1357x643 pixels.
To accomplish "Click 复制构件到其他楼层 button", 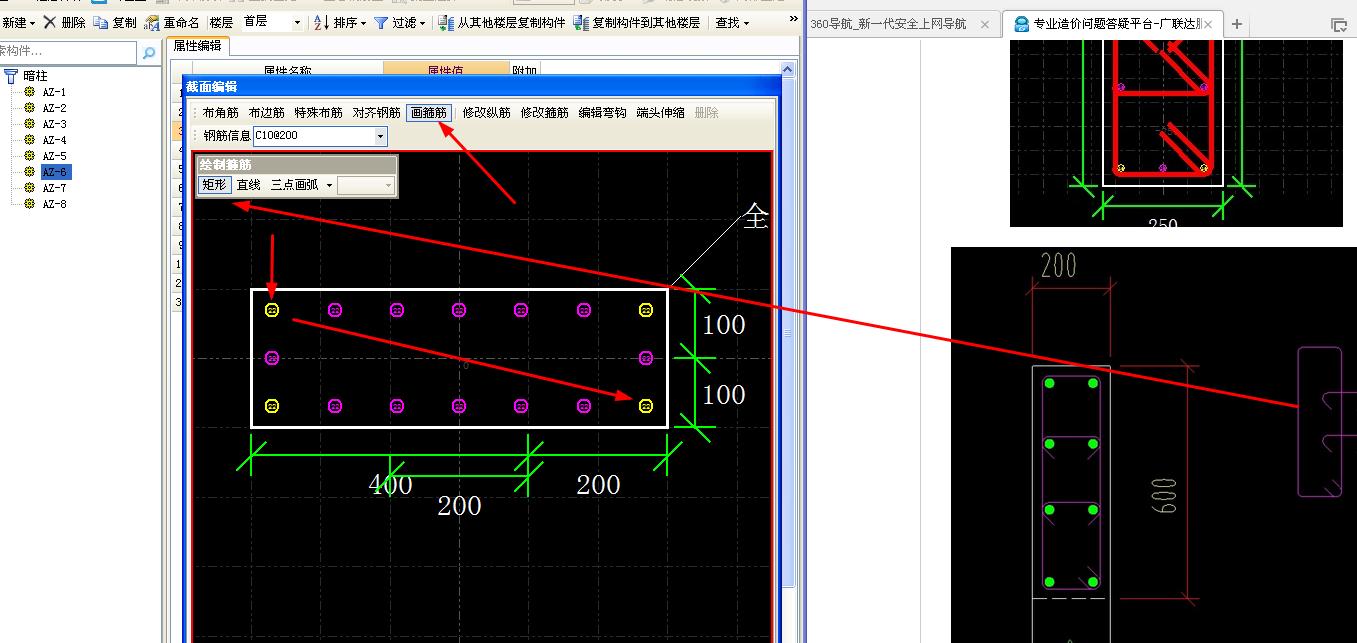I will (637, 22).
